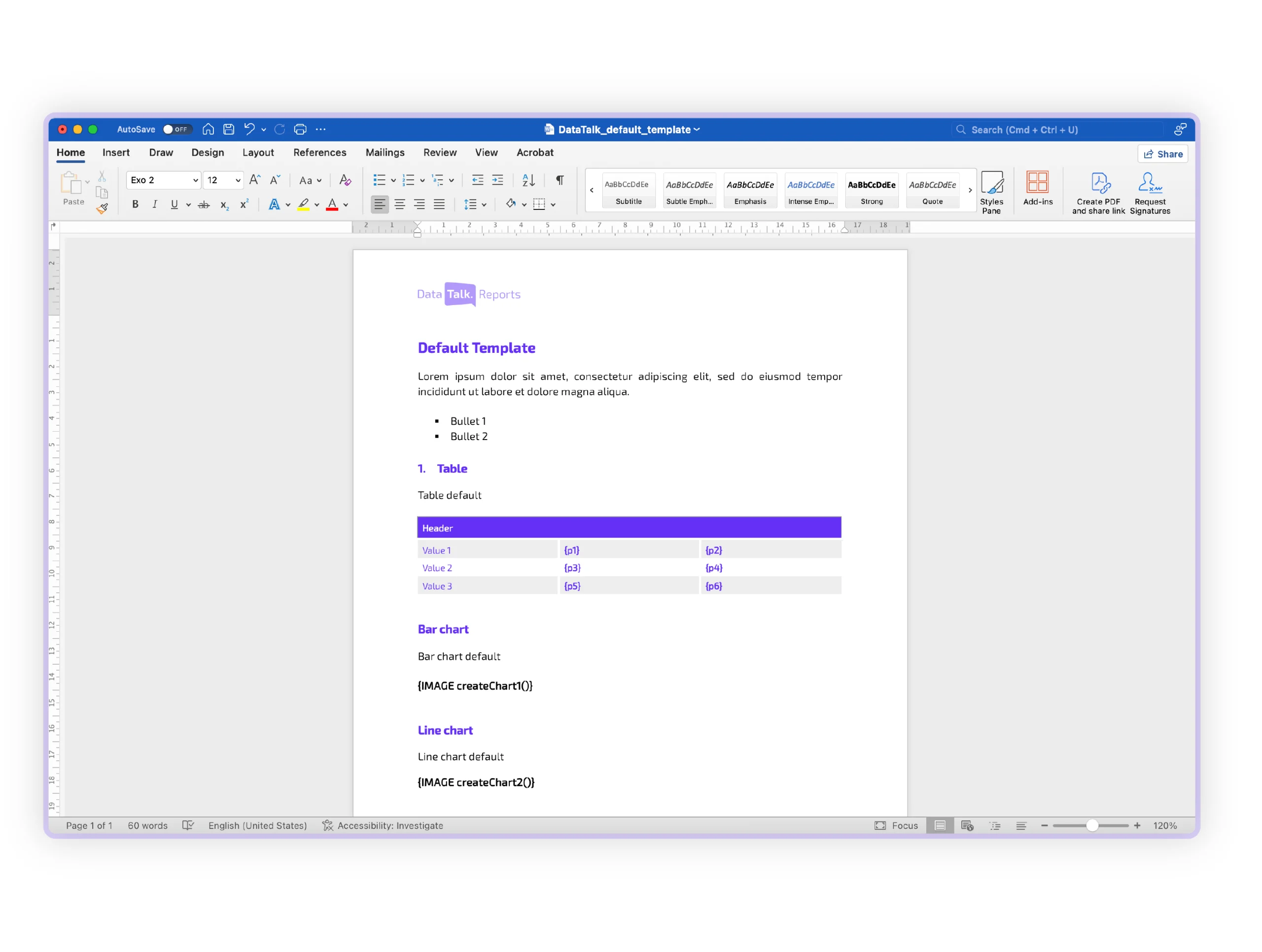
Task: Open the Design tab
Action: [x=208, y=153]
